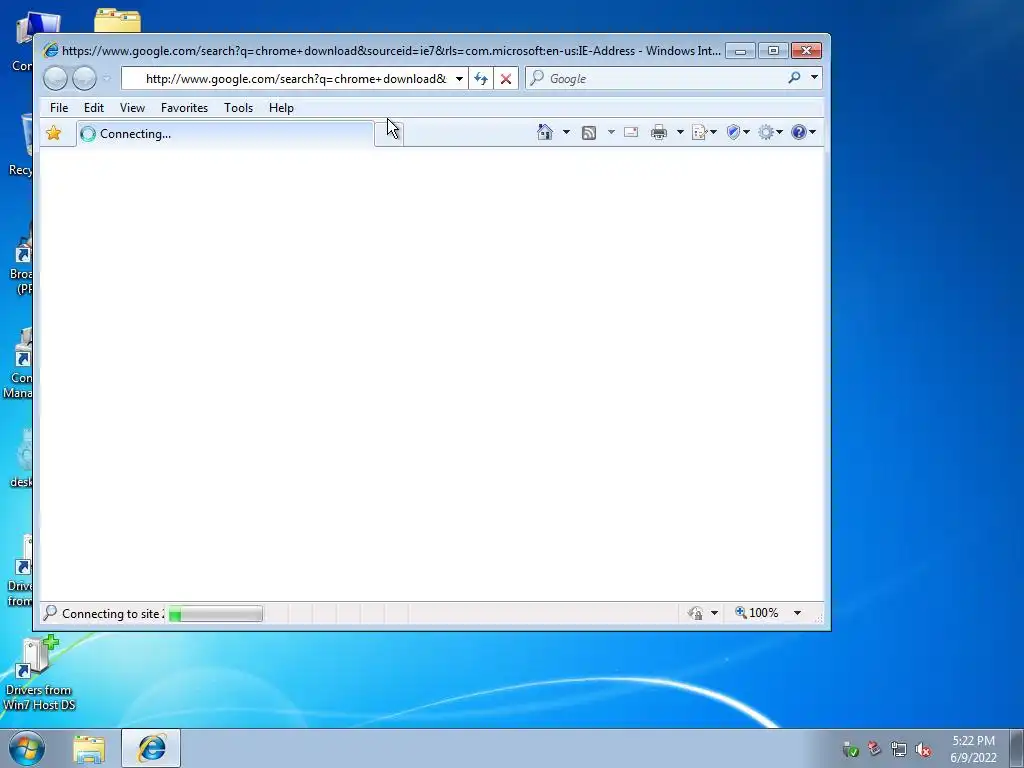1024x768 pixels.
Task: Click the Safely Remove Hardware tray icon
Action: click(x=874, y=748)
